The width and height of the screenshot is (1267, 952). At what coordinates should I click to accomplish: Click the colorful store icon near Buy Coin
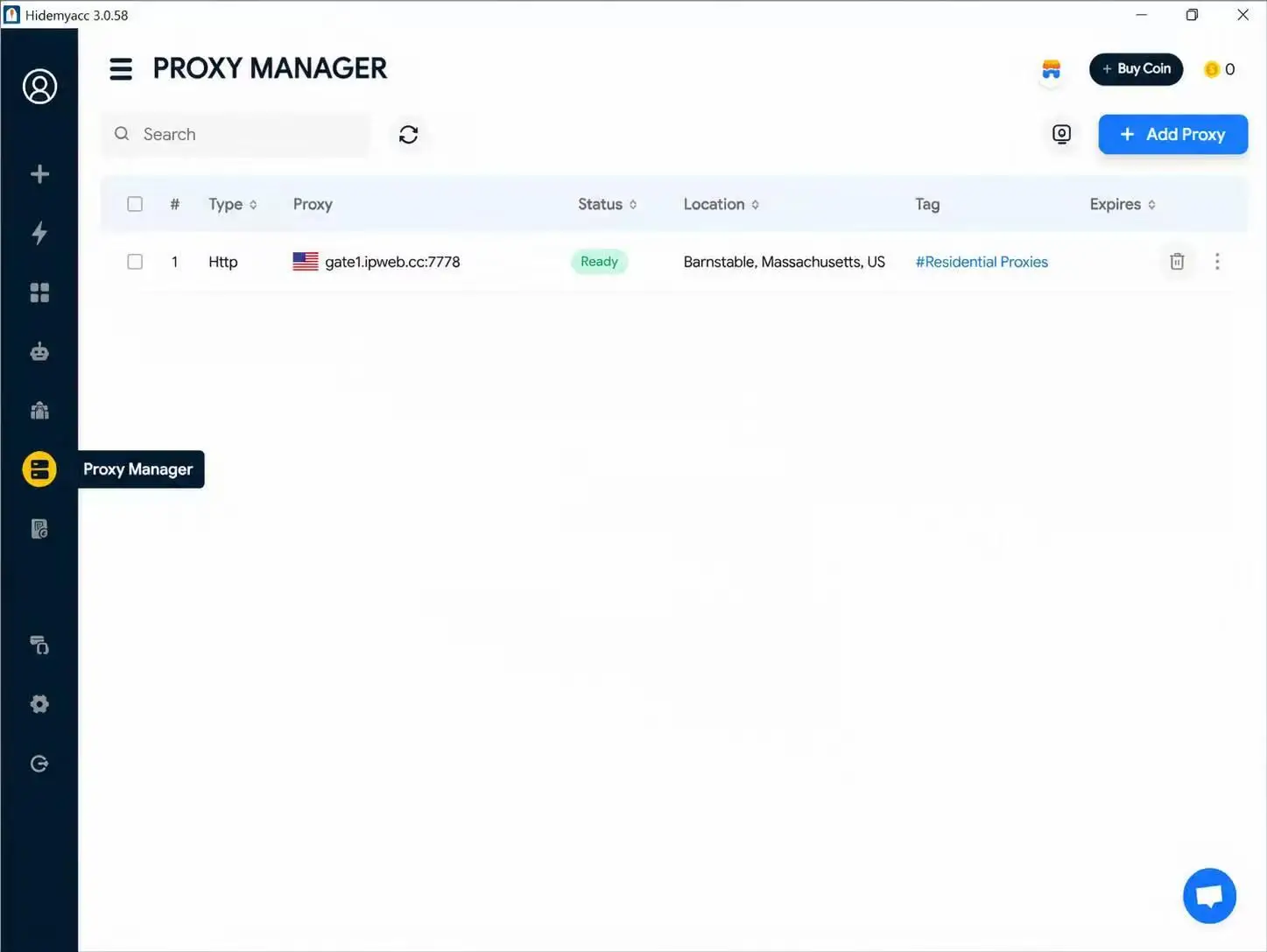pyautogui.click(x=1052, y=69)
